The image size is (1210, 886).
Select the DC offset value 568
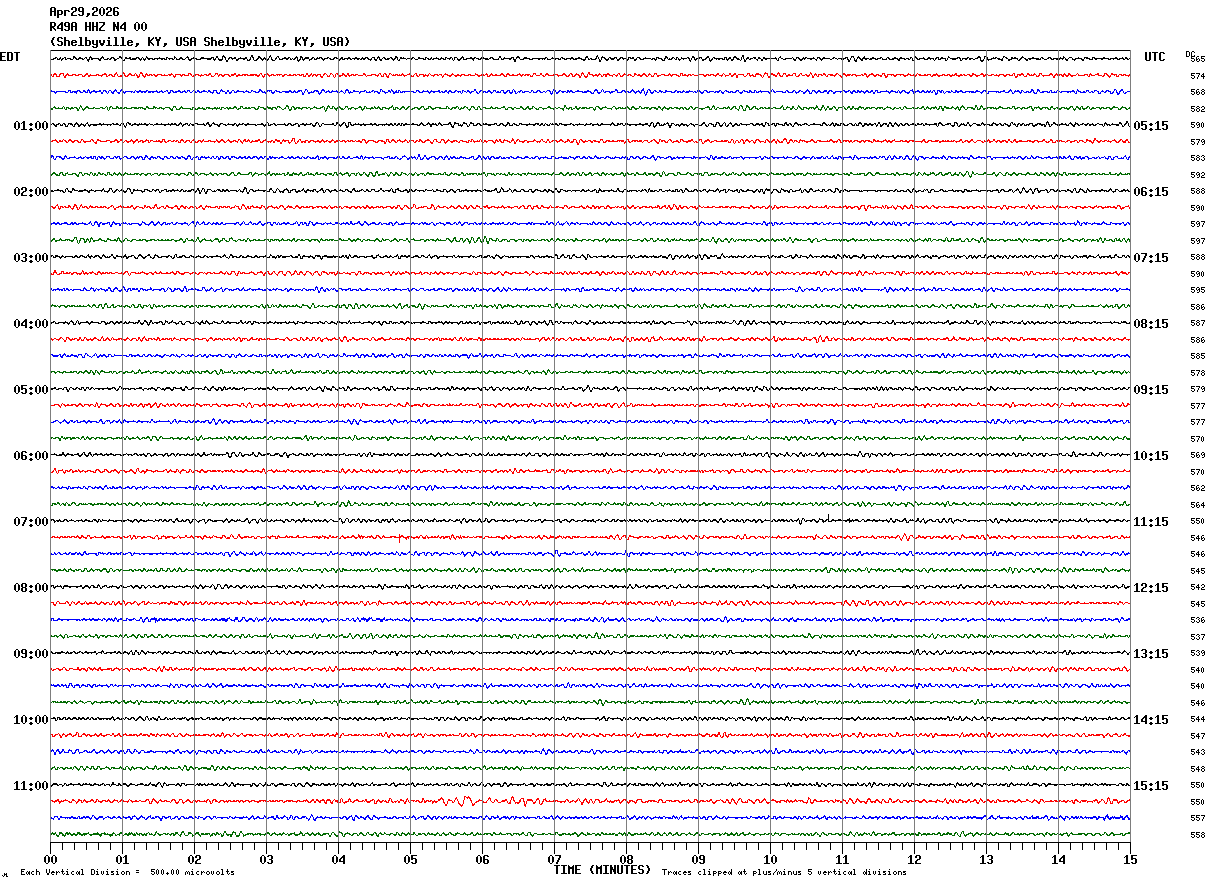[x=1197, y=93]
